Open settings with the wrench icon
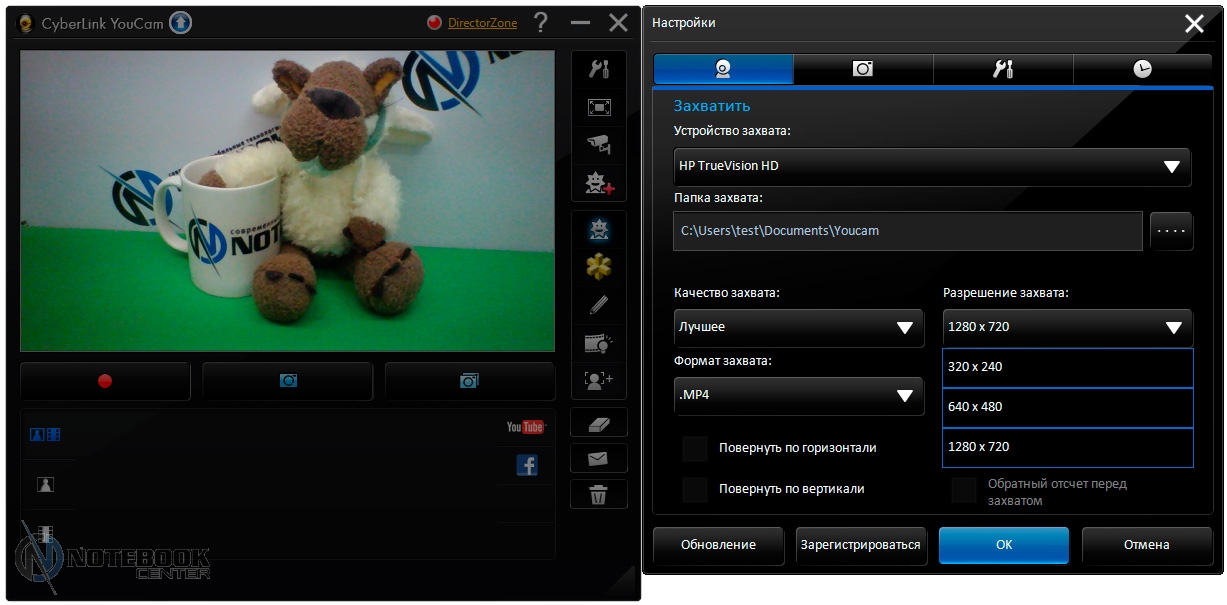The image size is (1227, 605). point(599,69)
